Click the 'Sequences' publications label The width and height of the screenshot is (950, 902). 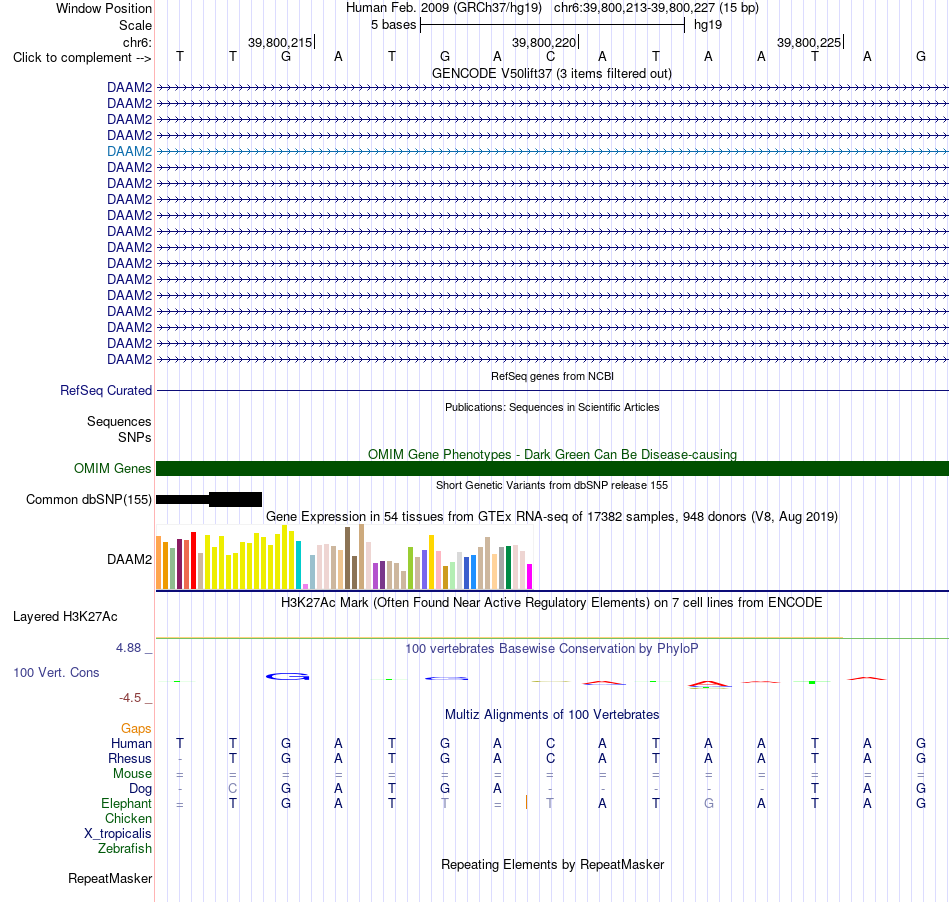click(x=119, y=422)
